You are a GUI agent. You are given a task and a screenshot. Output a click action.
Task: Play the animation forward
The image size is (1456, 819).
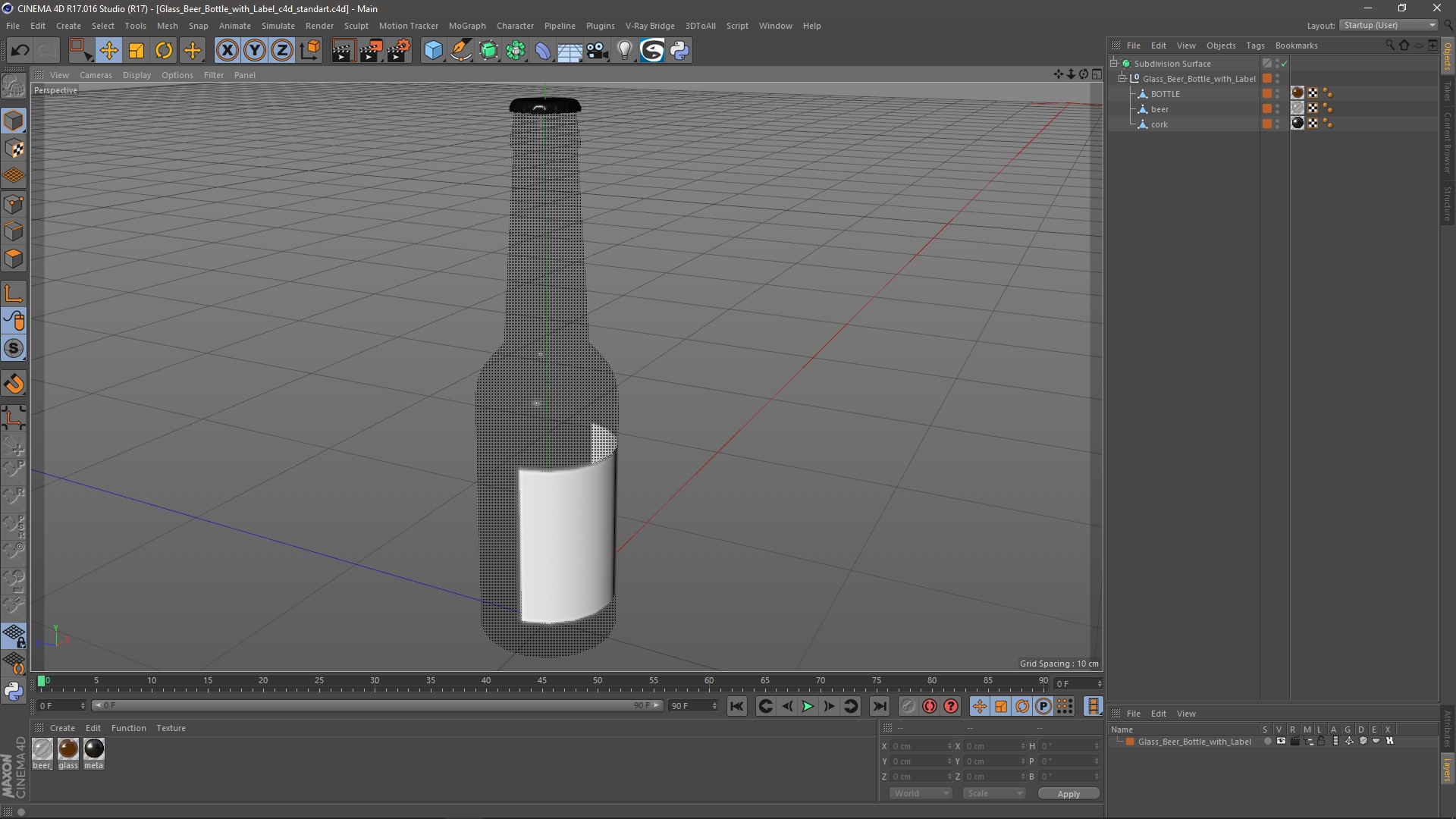tap(808, 706)
